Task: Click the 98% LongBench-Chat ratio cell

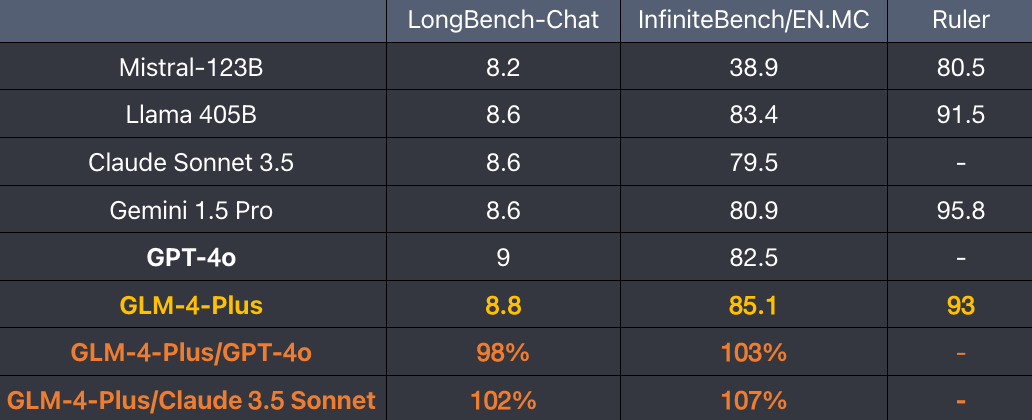Action: tap(503, 353)
